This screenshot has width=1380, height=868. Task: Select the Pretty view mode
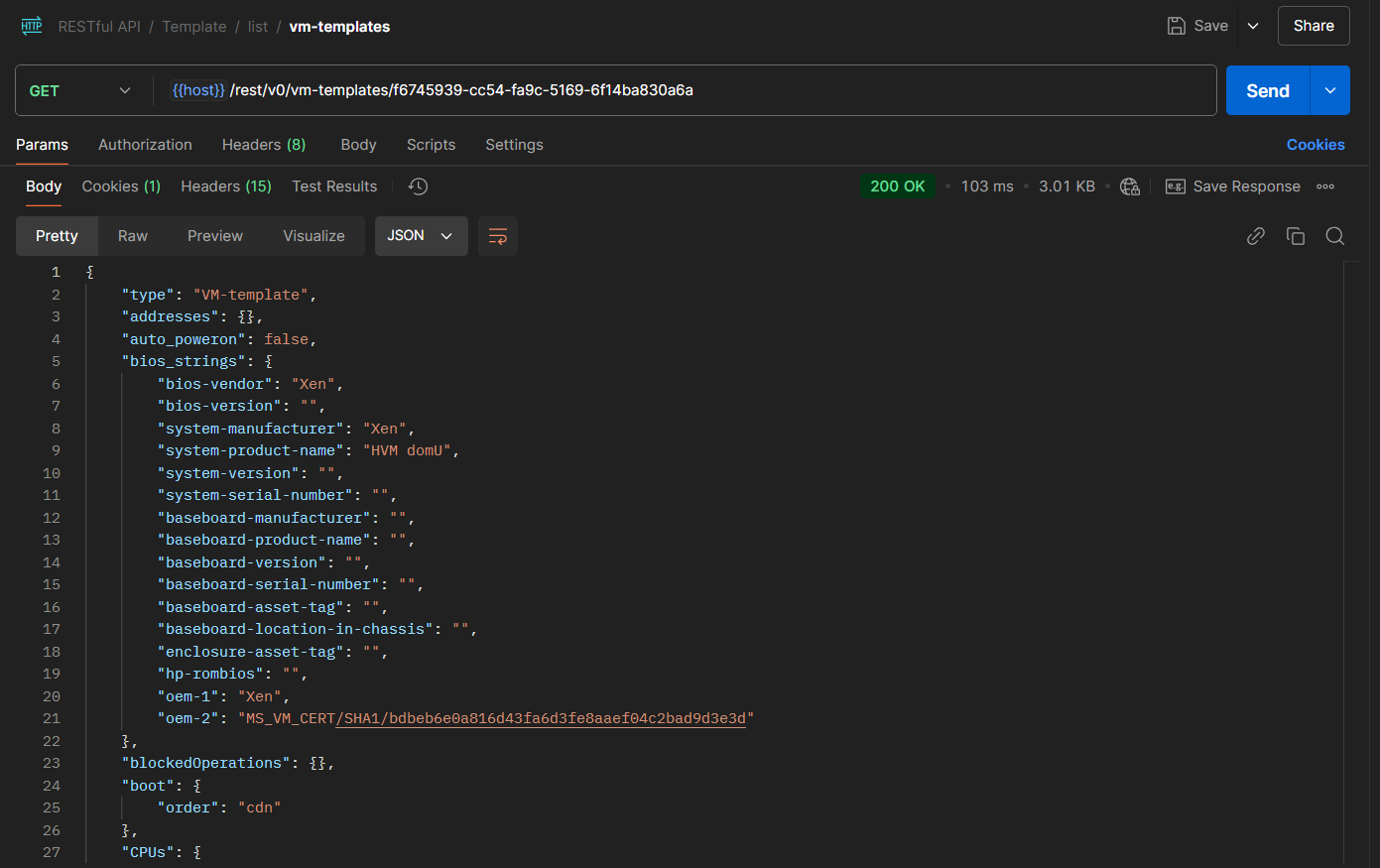[x=57, y=236]
